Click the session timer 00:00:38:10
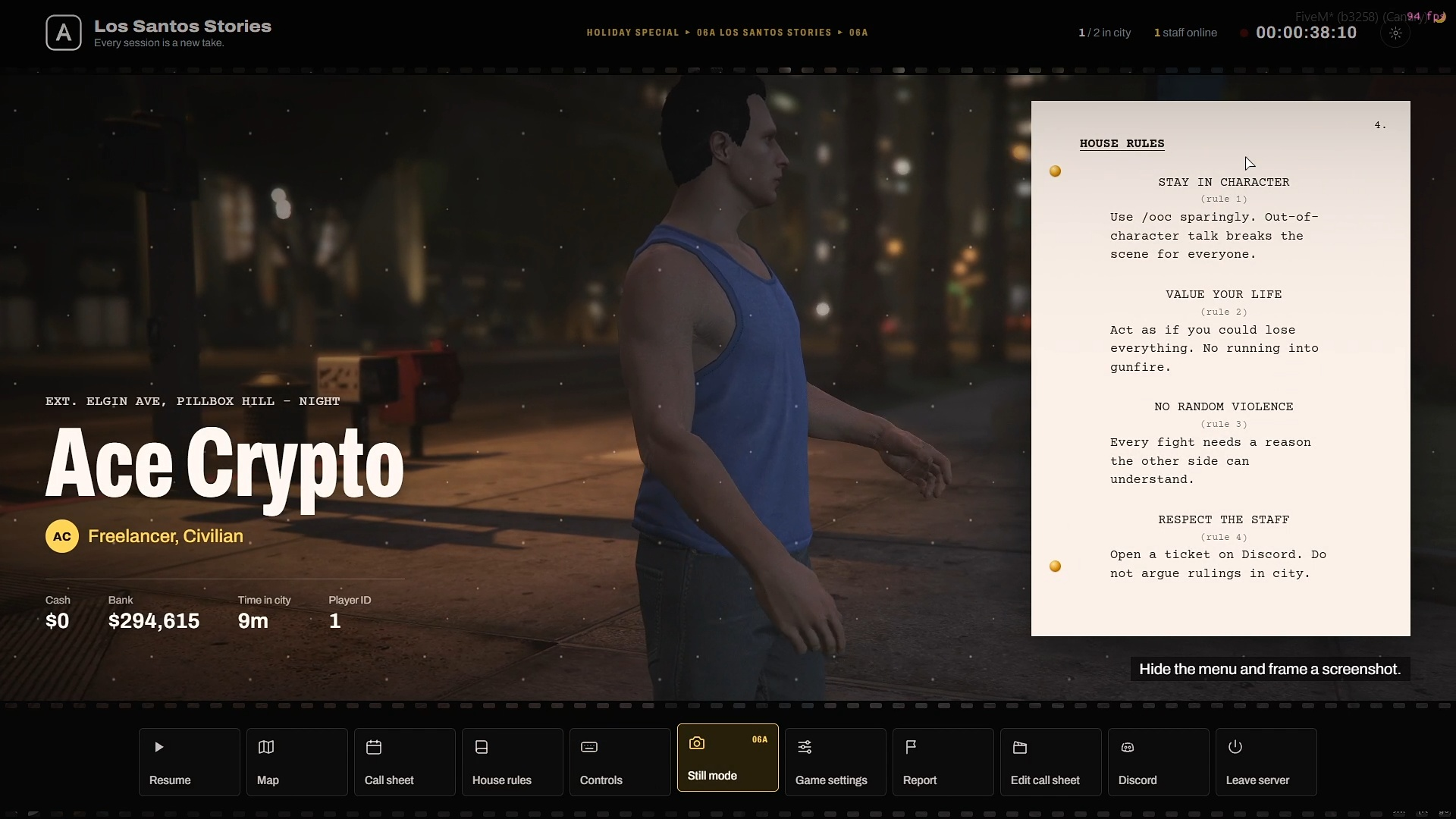Image resolution: width=1456 pixels, height=819 pixels. tap(1306, 33)
